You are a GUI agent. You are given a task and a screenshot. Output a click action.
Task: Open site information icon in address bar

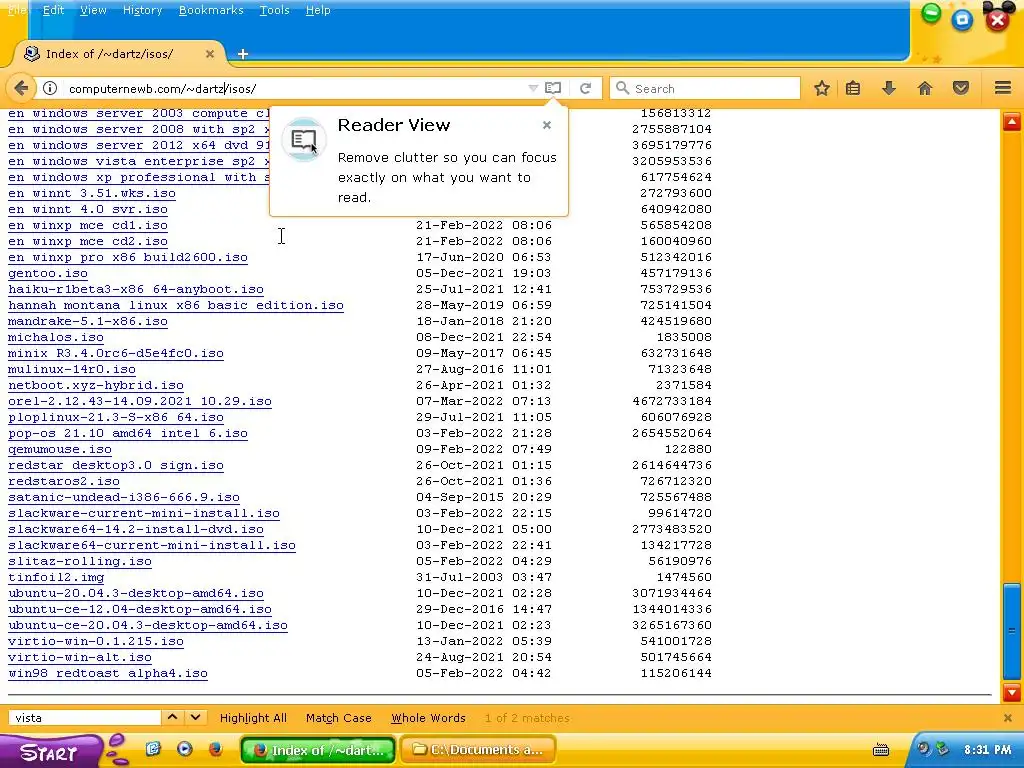point(50,88)
